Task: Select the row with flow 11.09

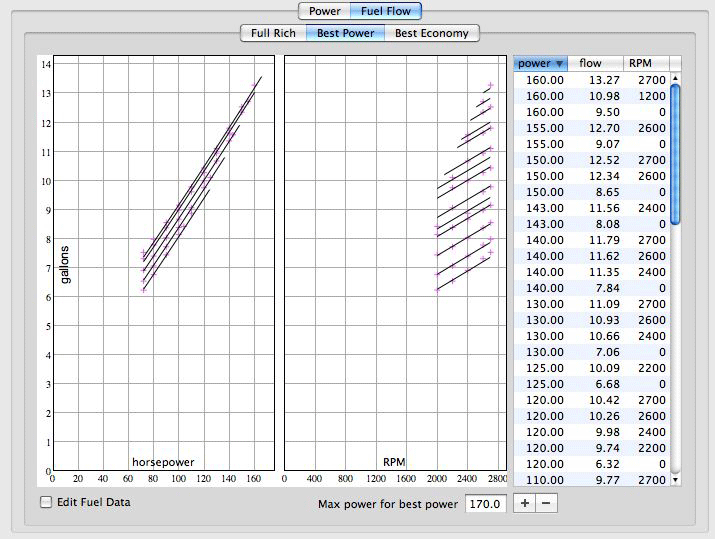Action: [x=592, y=304]
